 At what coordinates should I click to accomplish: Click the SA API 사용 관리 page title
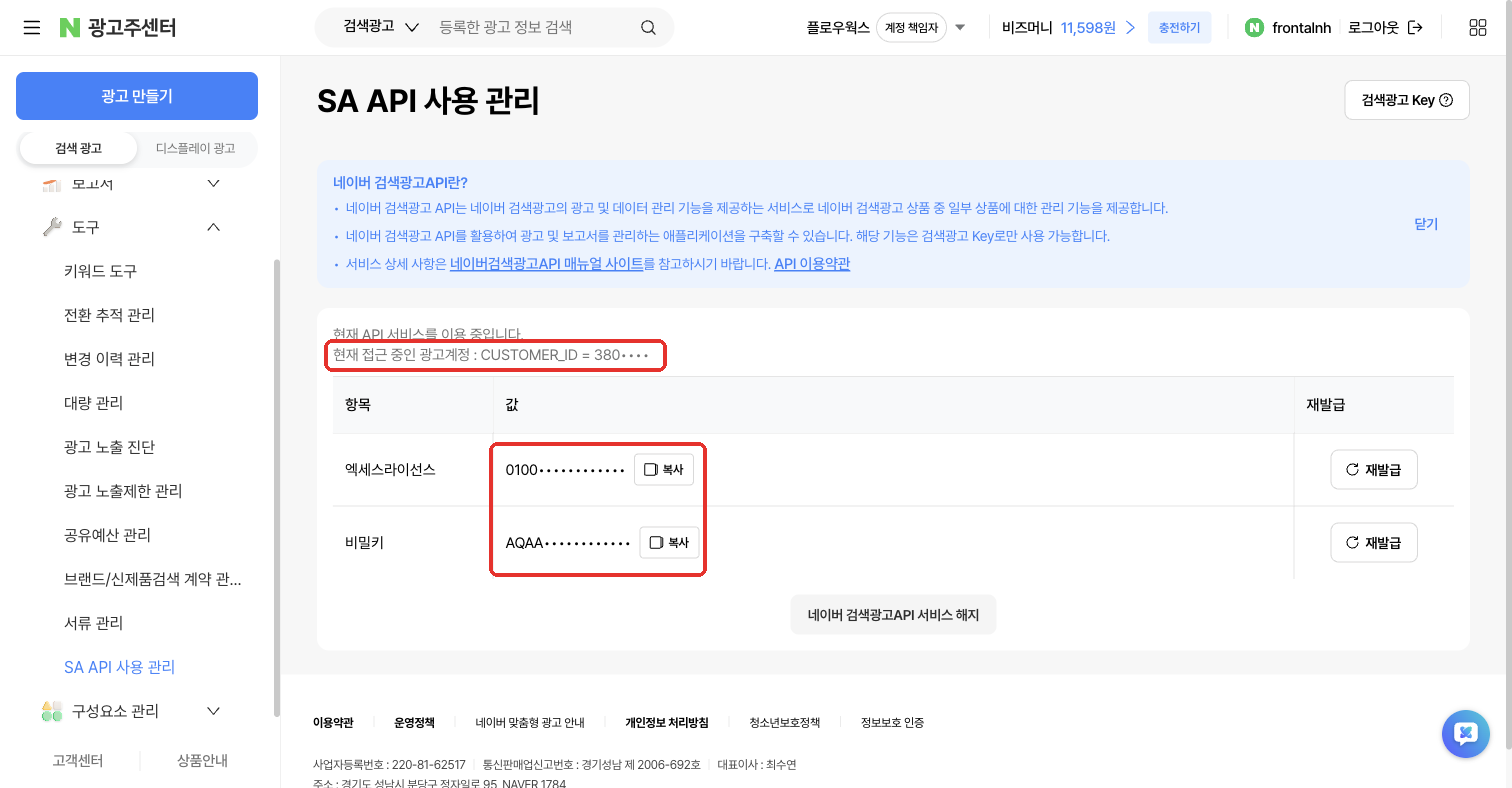pyautogui.click(x=428, y=101)
